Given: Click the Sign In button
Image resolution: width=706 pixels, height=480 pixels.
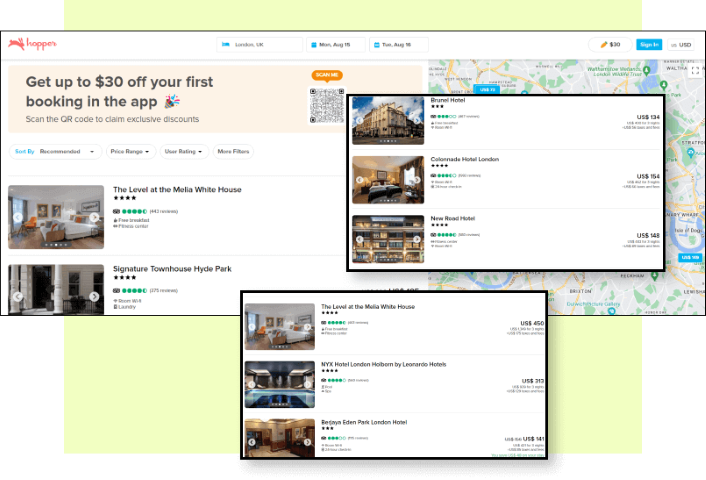Looking at the screenshot, I should 649,45.
